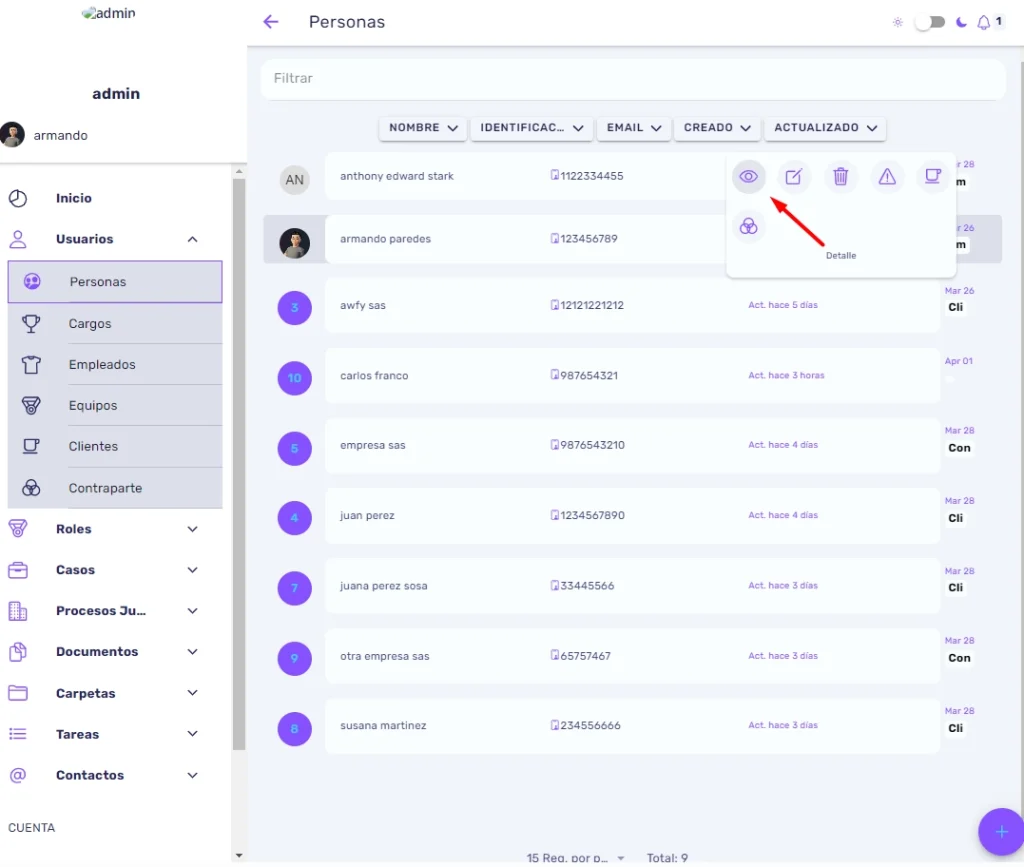The width and height of the screenshot is (1024, 867).
Task: Click "Act. hace 5 días" on awfy sas row
Action: [783, 305]
